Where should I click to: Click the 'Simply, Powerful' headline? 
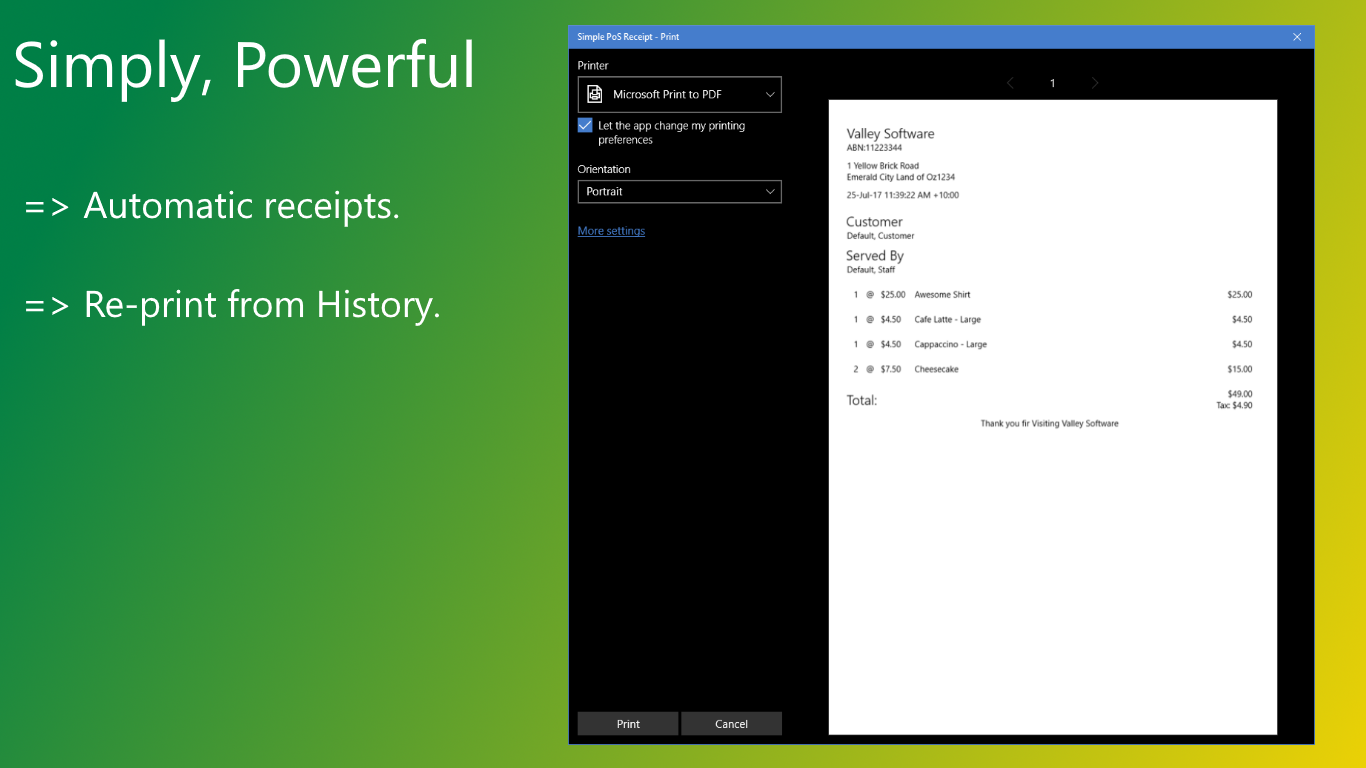244,66
